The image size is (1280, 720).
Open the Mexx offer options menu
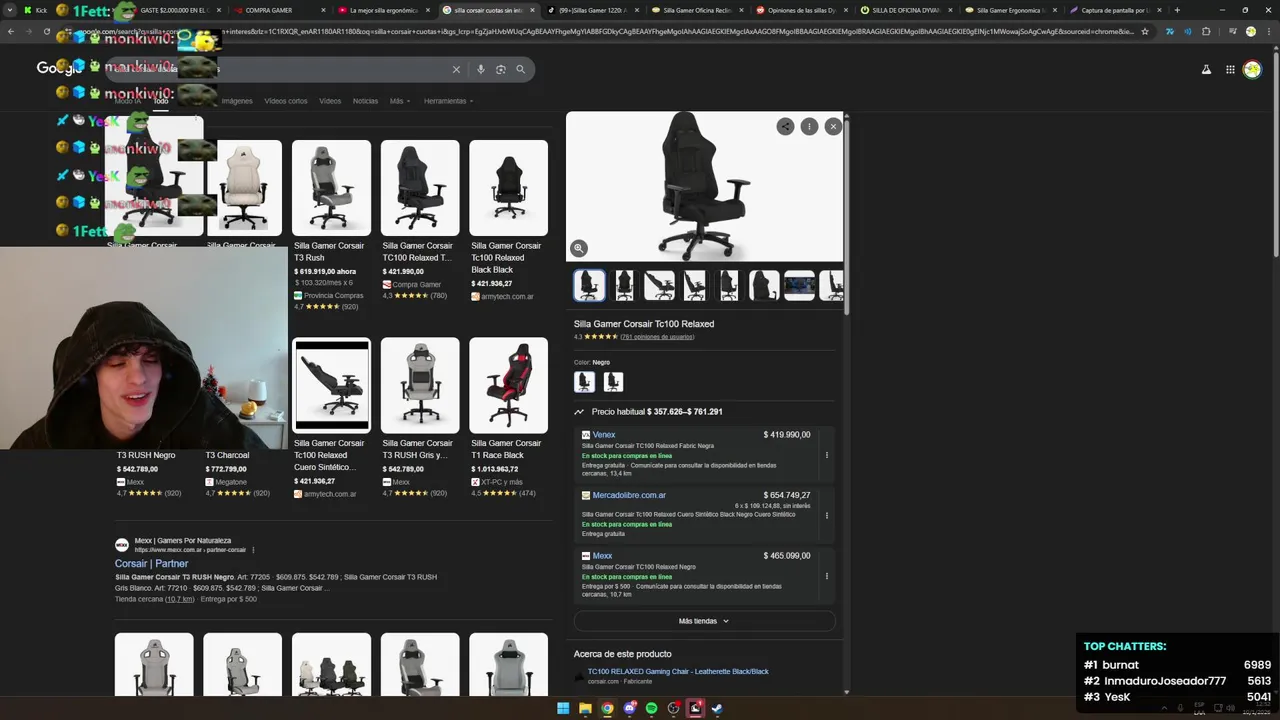pos(826,576)
